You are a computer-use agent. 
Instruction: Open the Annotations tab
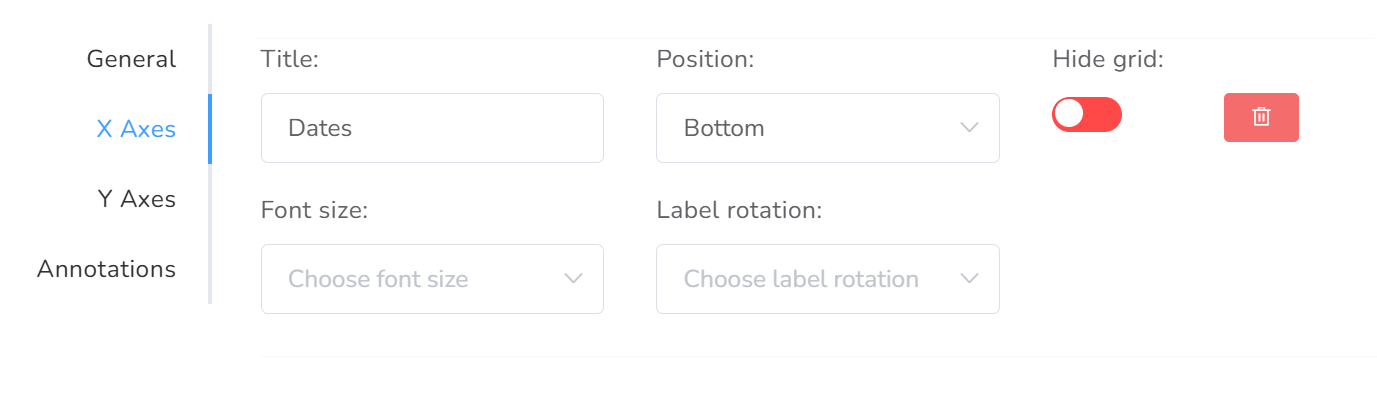106,269
